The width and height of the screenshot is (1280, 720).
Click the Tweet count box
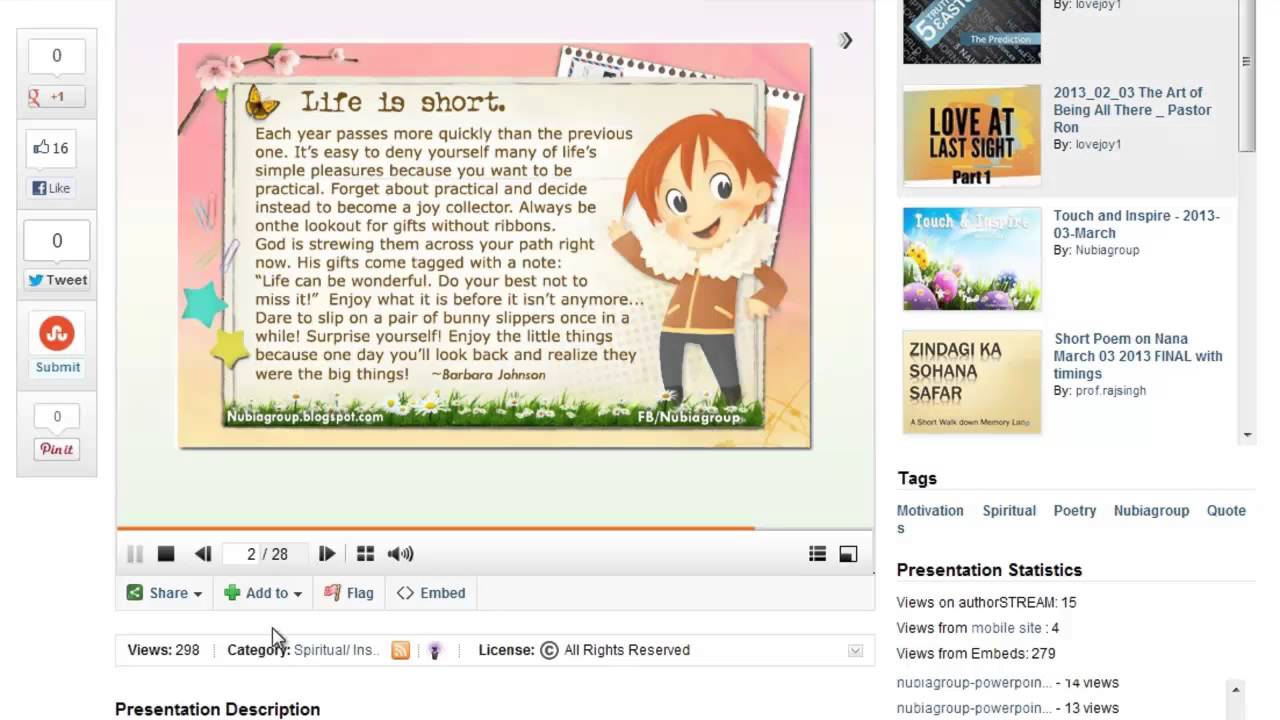(57, 241)
